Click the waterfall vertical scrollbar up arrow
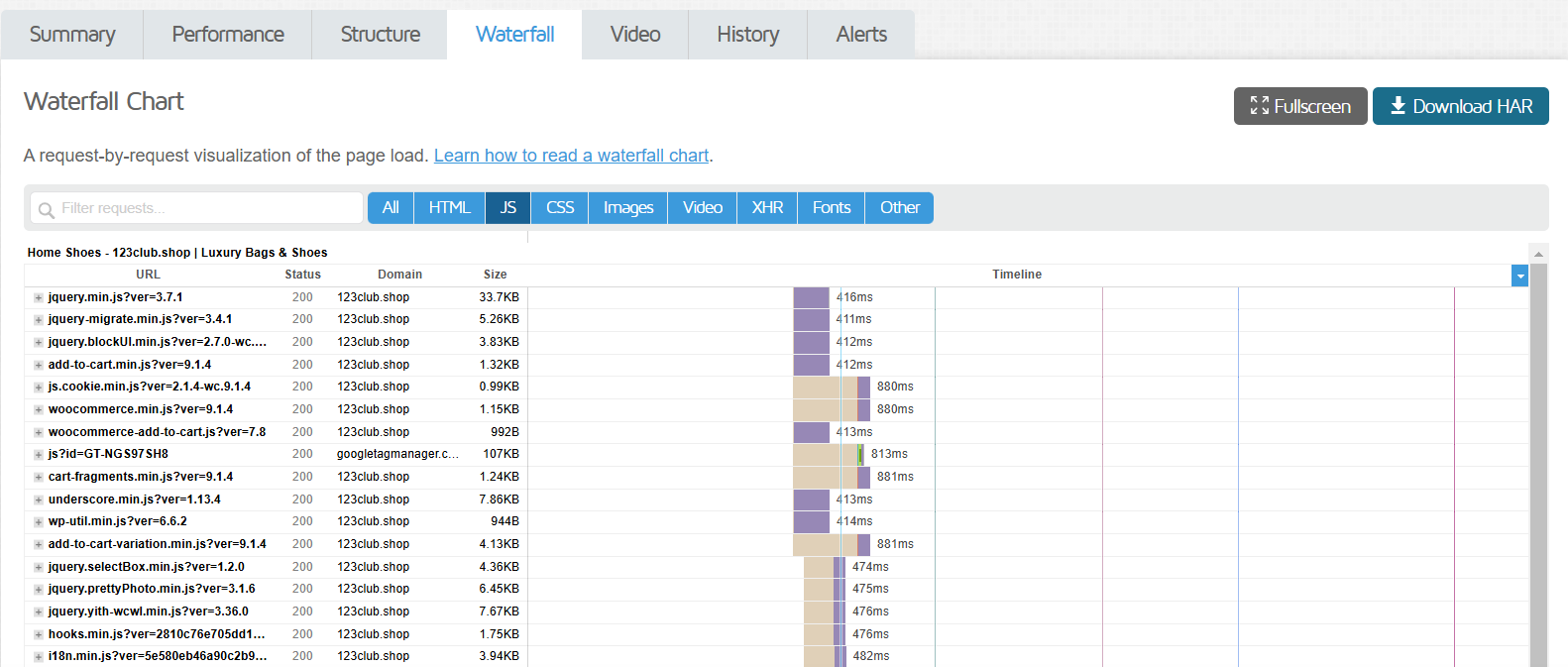This screenshot has width=1568, height=667. (1538, 254)
